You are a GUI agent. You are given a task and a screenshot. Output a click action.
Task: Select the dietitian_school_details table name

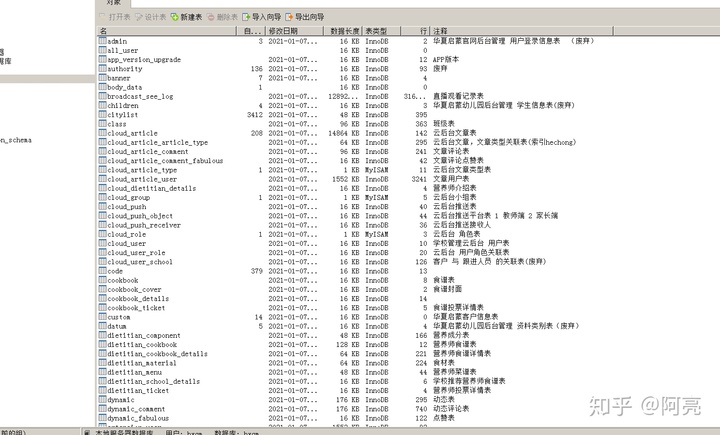pyautogui.click(x=153, y=381)
